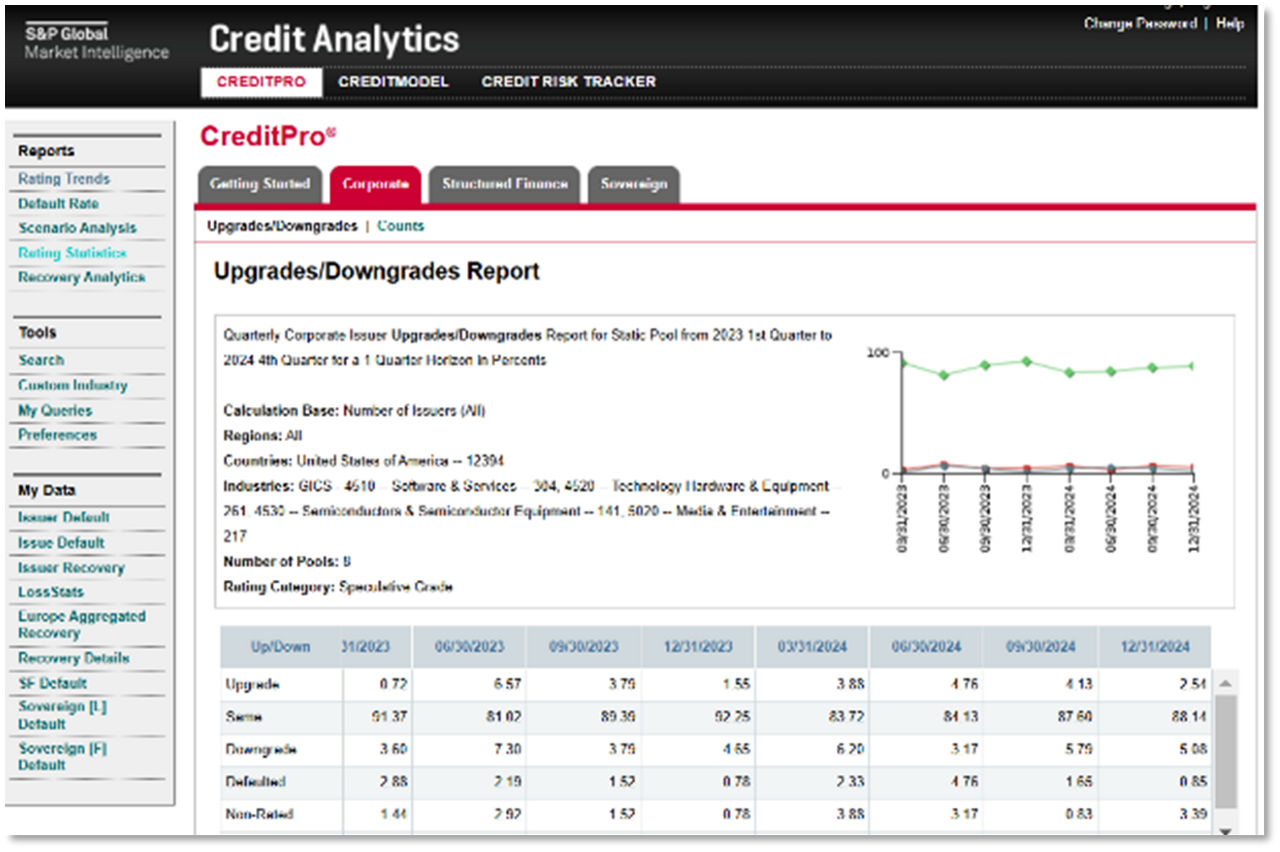1280x852 pixels.
Task: Open the Help link
Action: pyautogui.click(x=1230, y=23)
